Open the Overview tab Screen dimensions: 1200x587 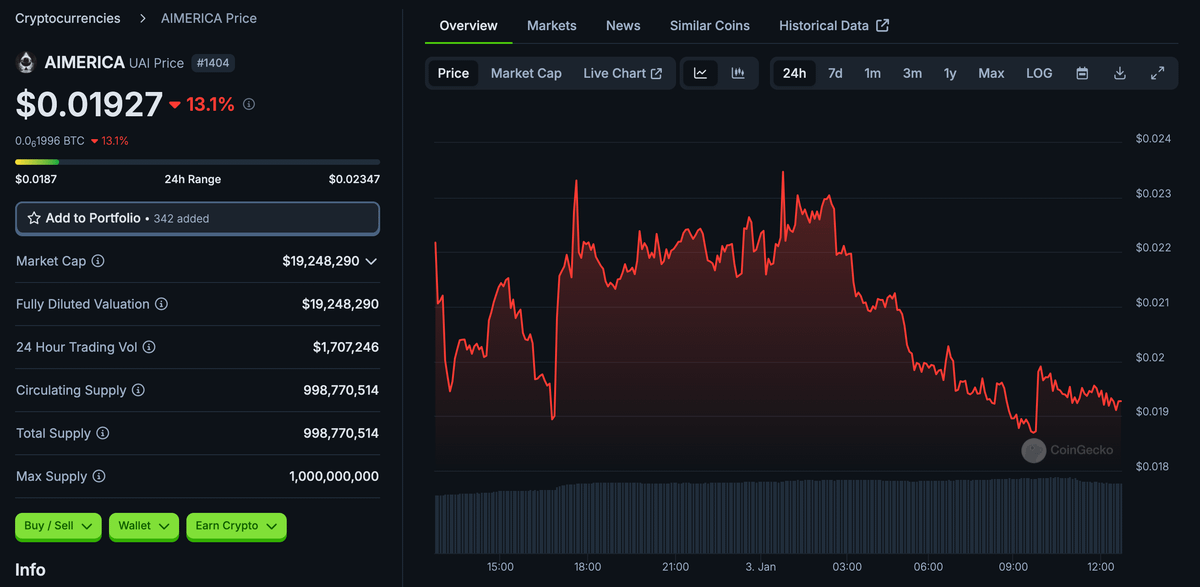[468, 25]
